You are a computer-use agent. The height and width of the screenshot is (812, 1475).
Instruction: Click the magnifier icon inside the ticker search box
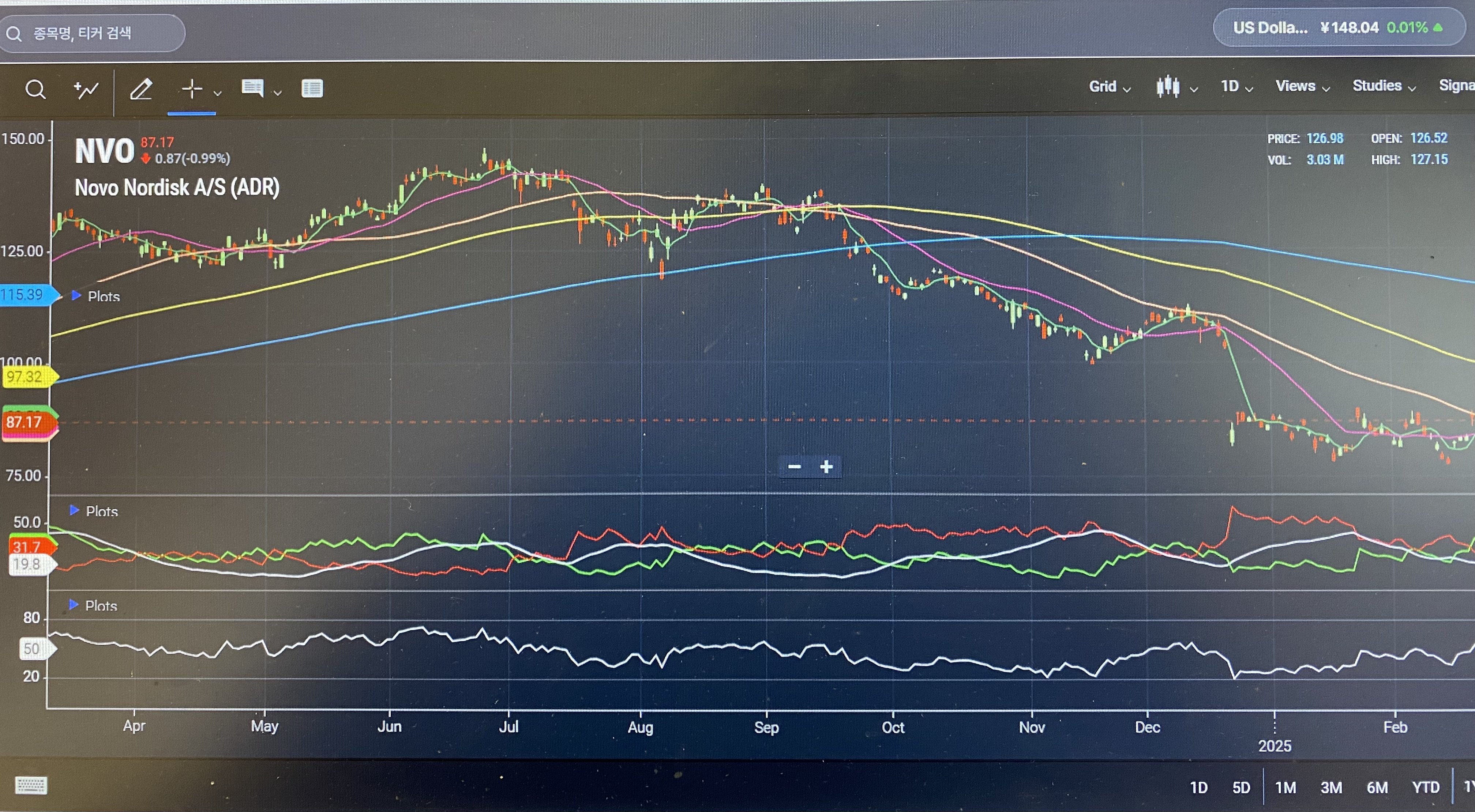pyautogui.click(x=14, y=34)
